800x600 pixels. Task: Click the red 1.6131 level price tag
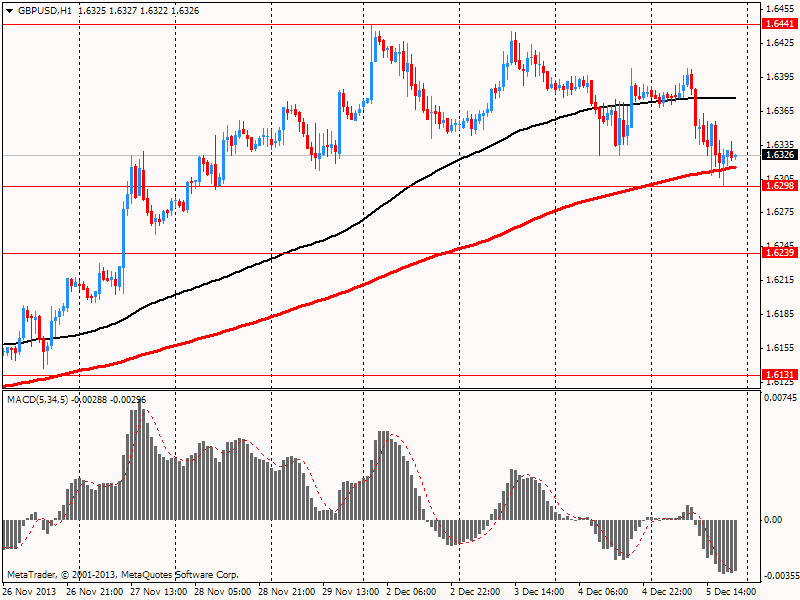(x=779, y=374)
